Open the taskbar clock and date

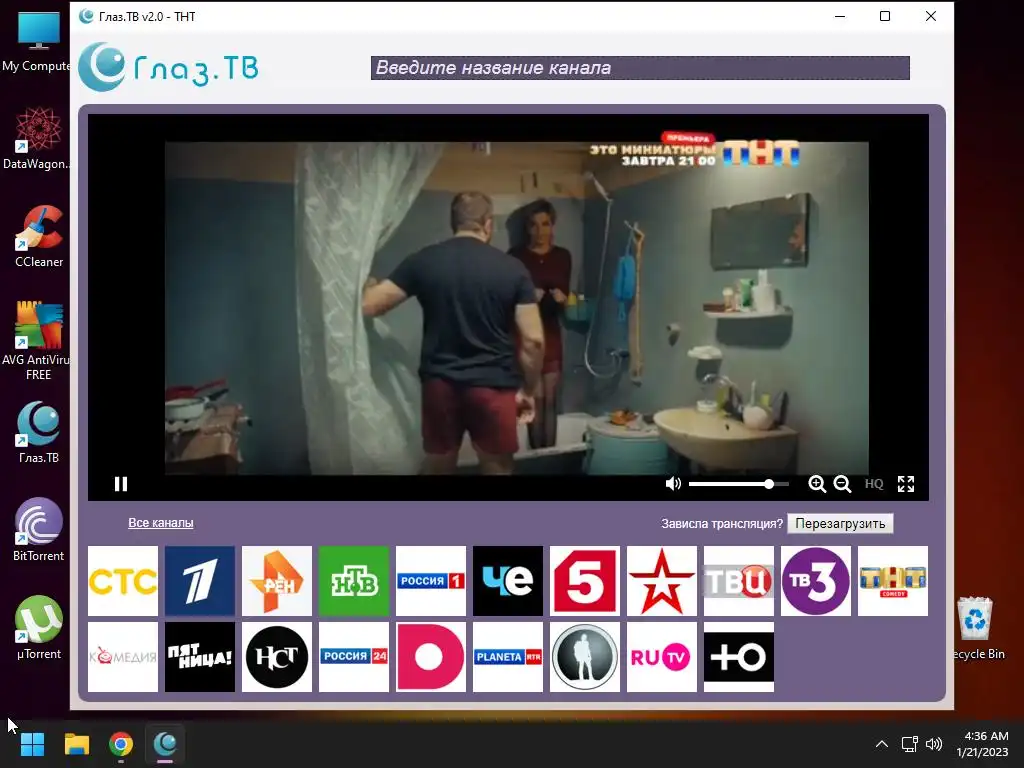(983, 744)
